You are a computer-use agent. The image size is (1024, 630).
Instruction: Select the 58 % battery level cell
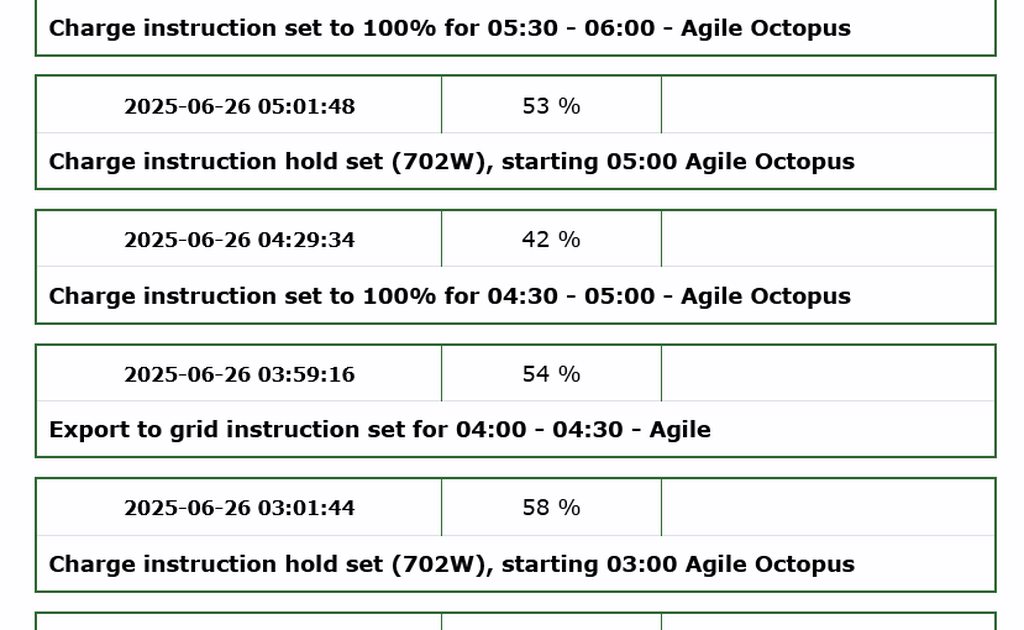coord(551,508)
